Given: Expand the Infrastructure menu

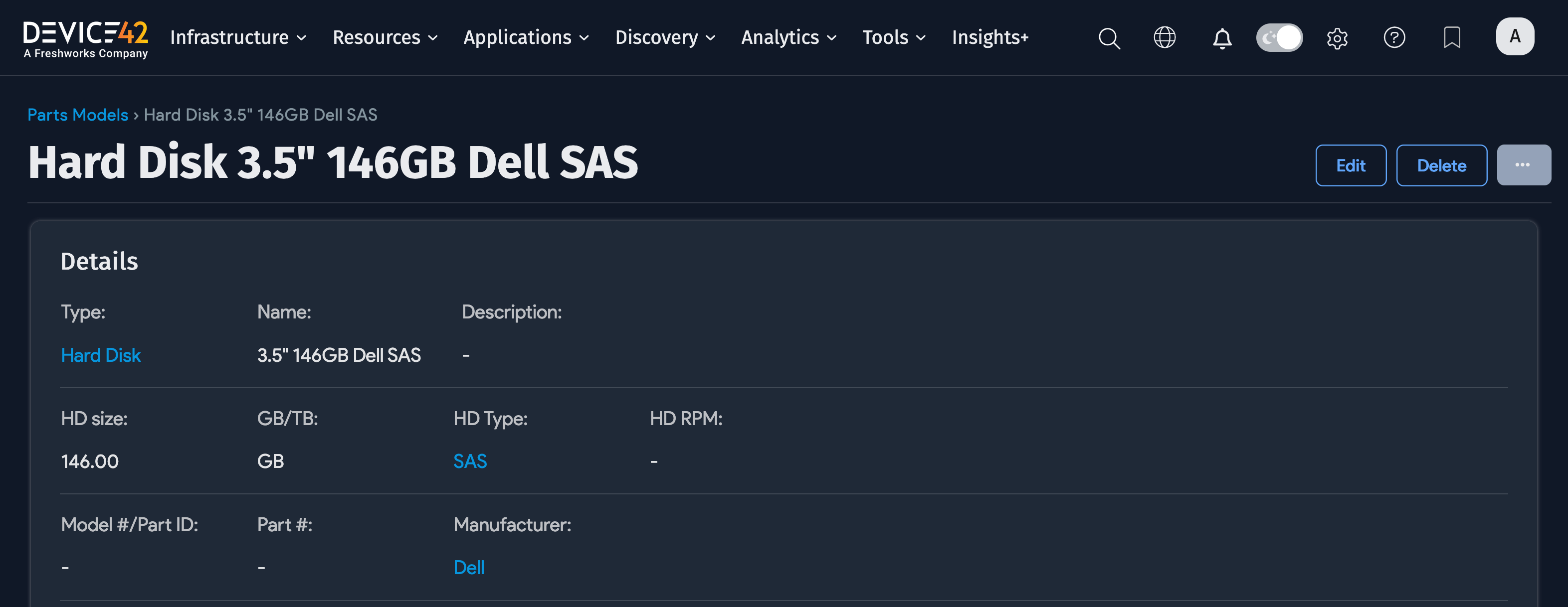Looking at the screenshot, I should (237, 38).
